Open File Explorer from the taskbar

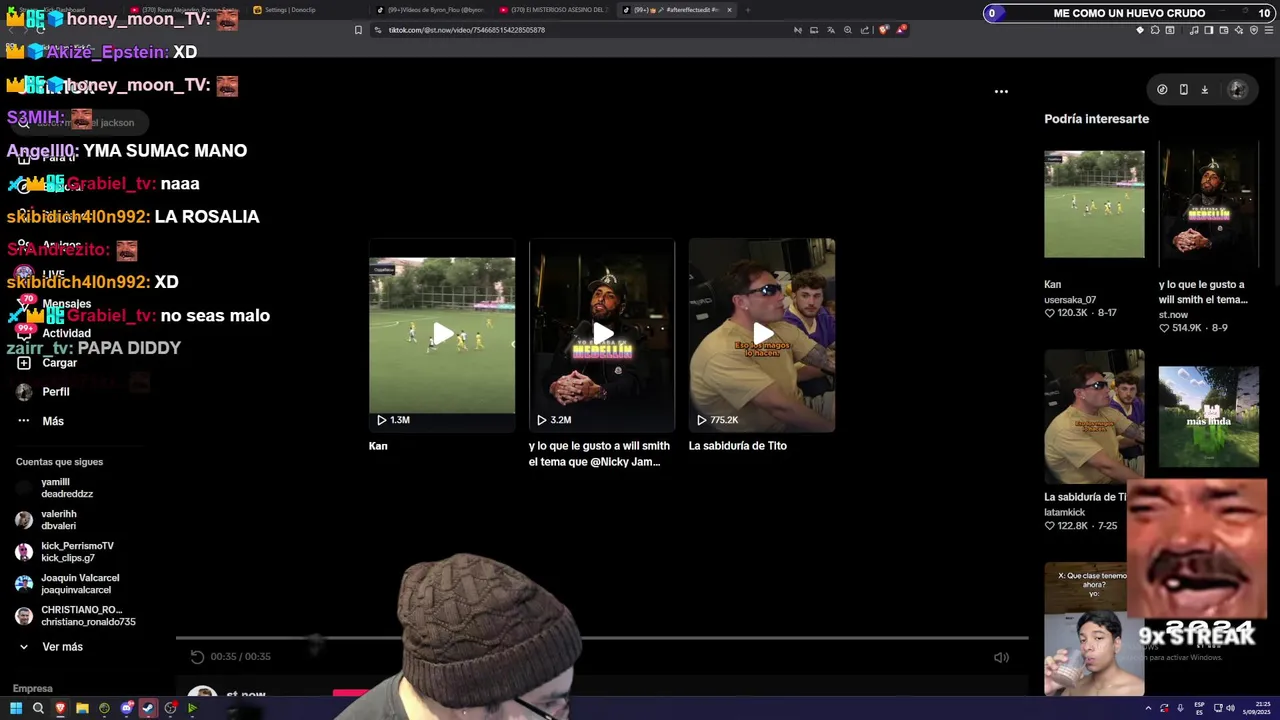82,708
